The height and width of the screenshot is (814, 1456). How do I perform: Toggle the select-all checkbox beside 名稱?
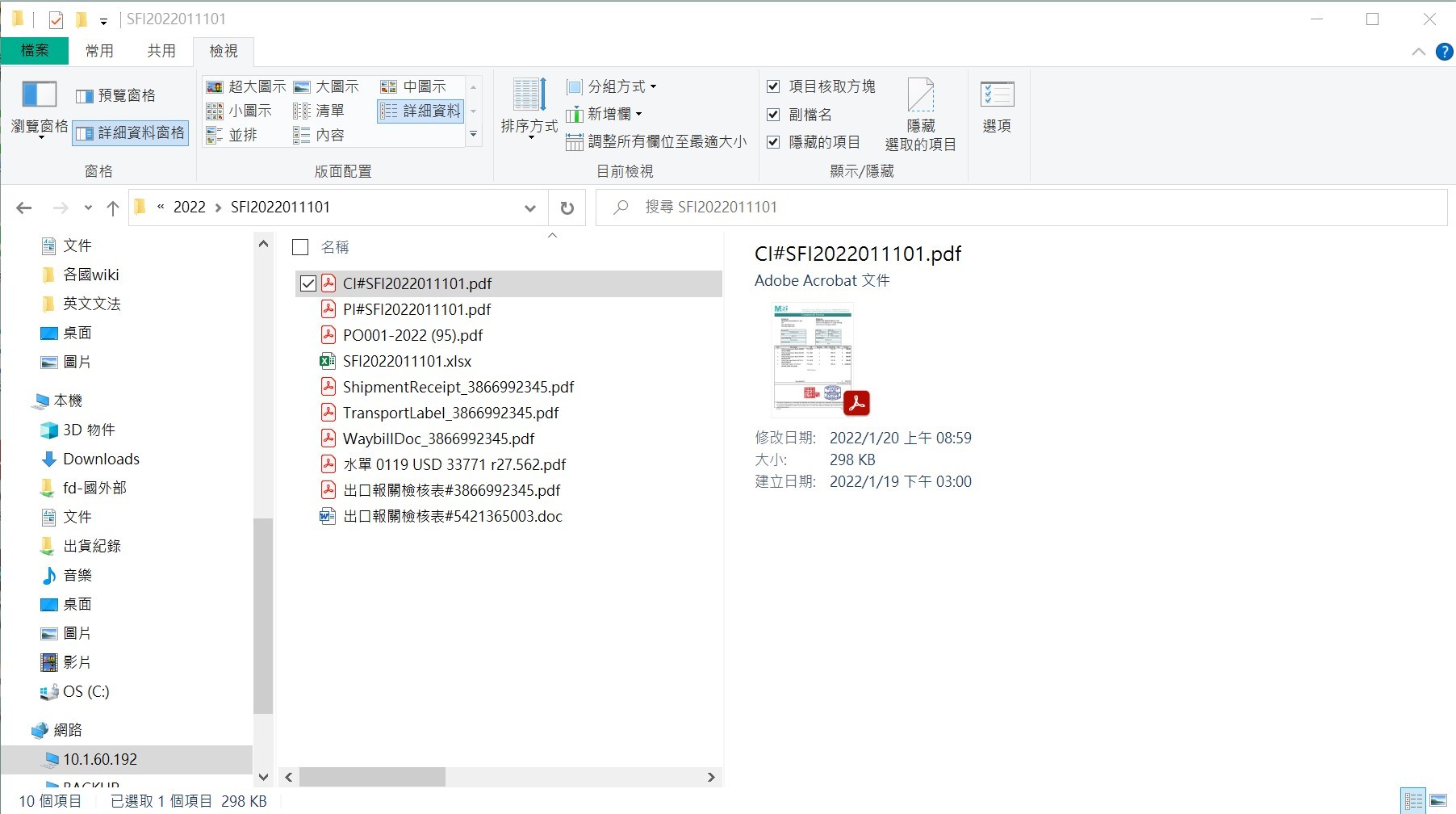click(300, 247)
